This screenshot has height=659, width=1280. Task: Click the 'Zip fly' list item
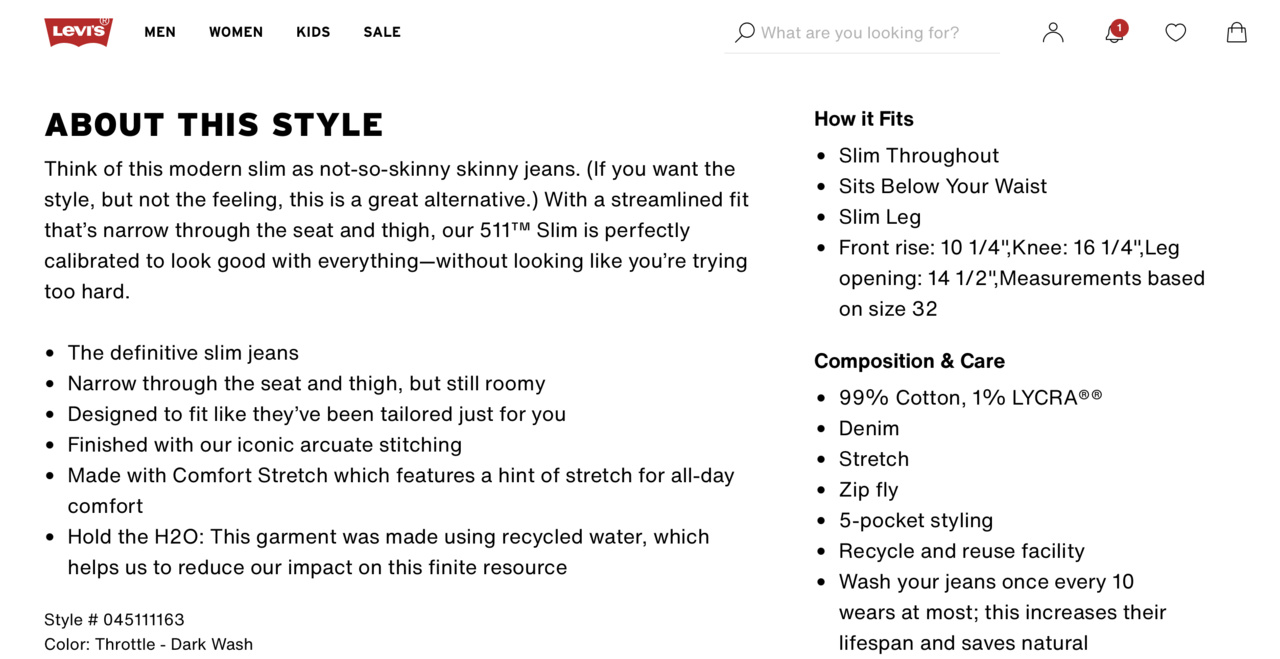(868, 490)
